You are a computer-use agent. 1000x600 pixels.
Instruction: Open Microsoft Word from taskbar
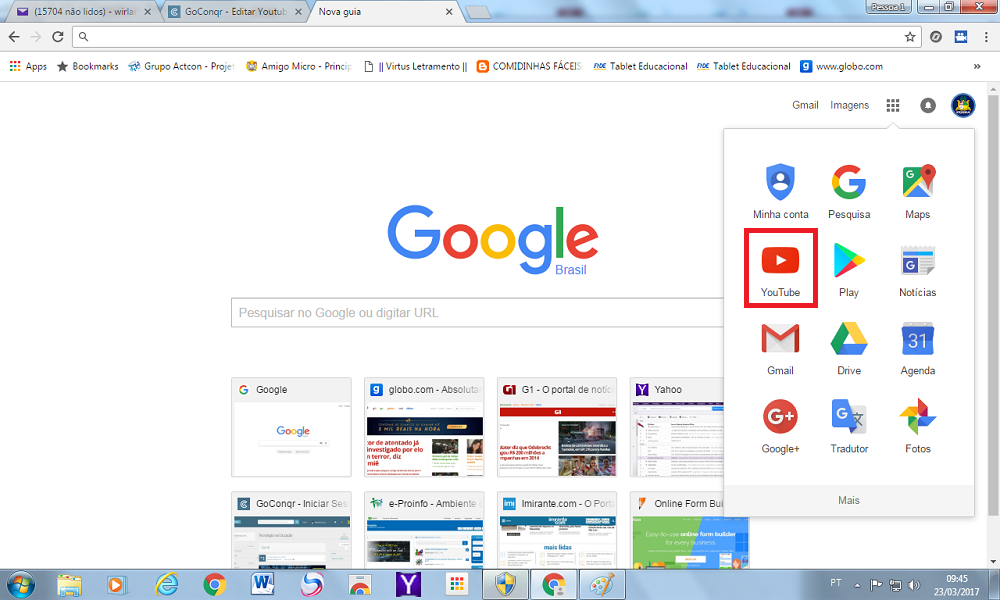pos(263,585)
